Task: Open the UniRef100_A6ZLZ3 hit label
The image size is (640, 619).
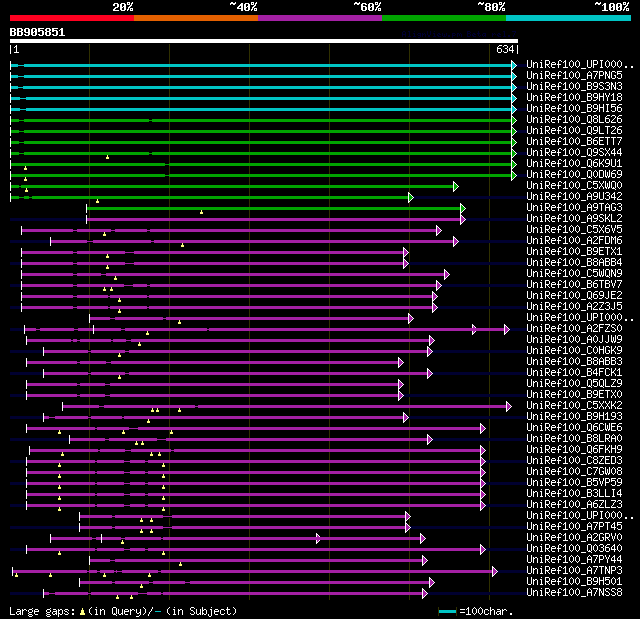Action: [x=574, y=505]
